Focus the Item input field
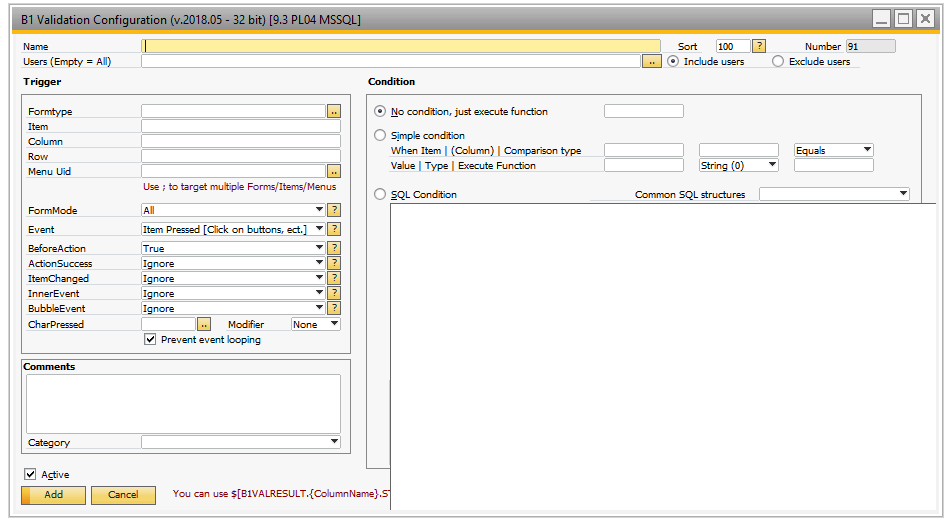948x522 pixels. click(241, 126)
